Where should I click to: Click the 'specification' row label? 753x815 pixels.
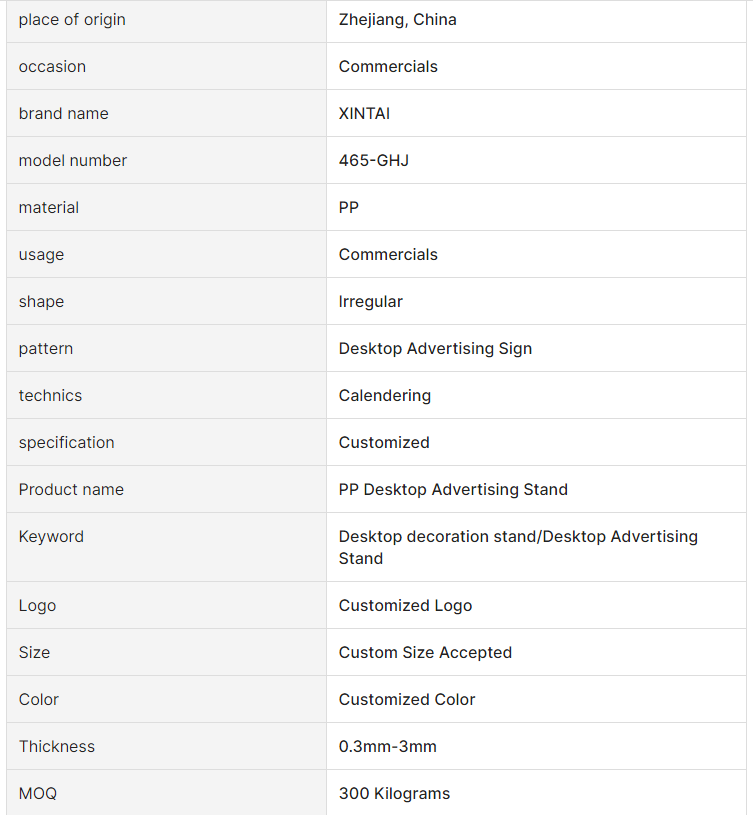click(66, 443)
